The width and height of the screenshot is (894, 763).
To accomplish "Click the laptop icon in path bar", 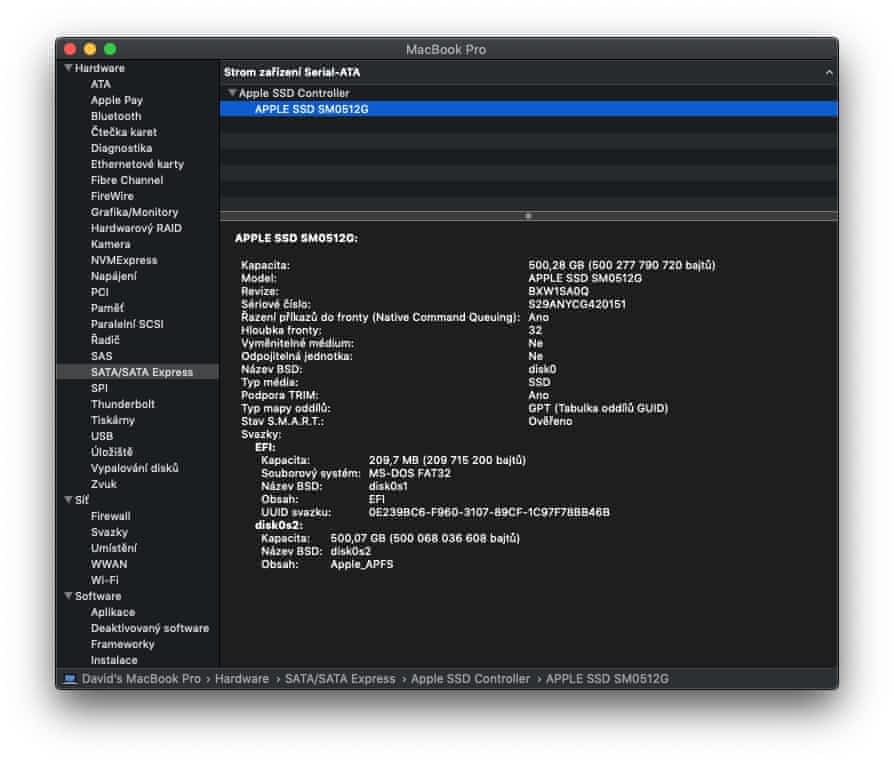I will (69, 679).
